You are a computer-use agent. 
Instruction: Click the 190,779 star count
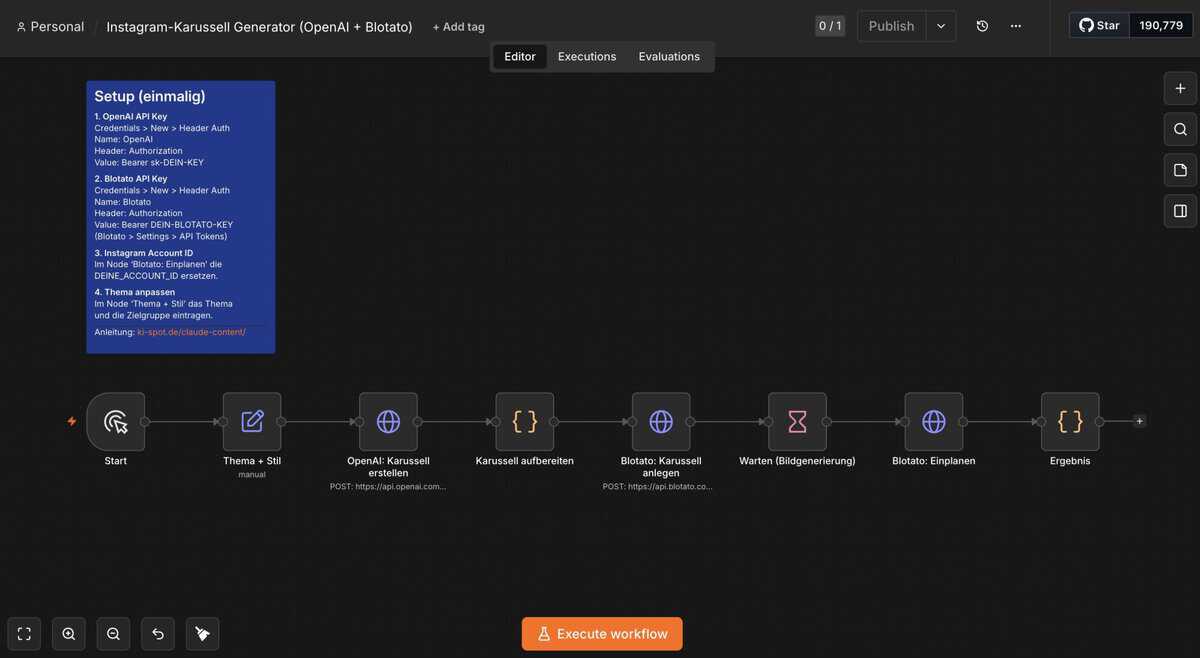point(1160,25)
